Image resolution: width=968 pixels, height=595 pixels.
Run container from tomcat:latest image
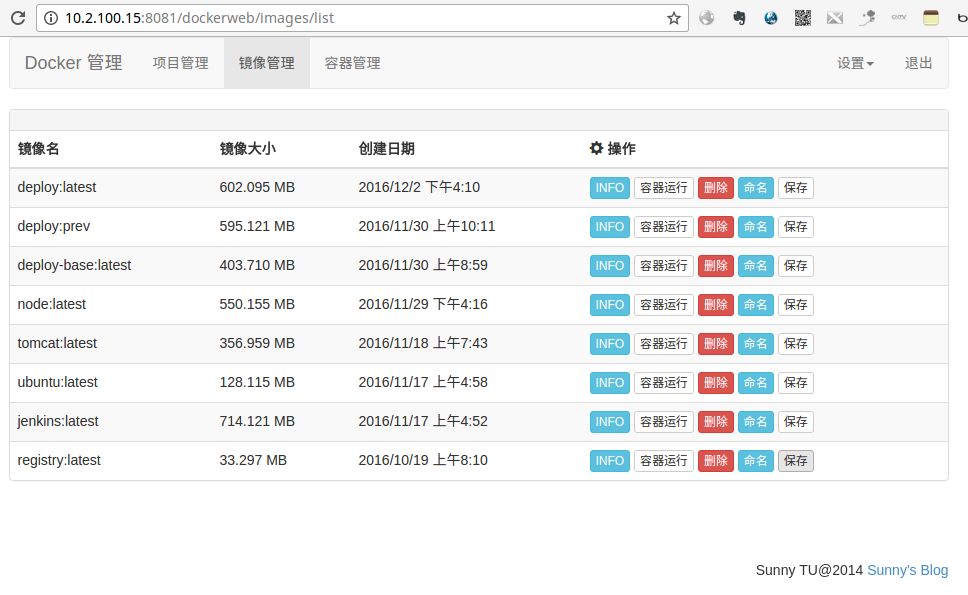(664, 344)
